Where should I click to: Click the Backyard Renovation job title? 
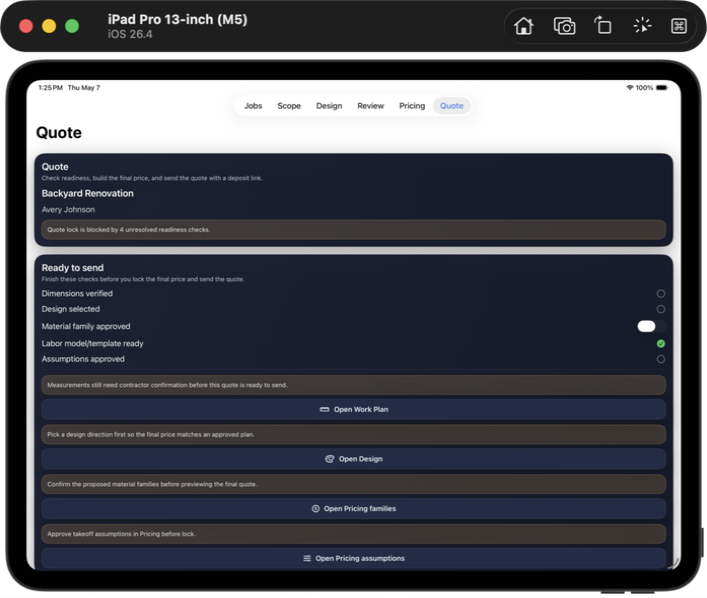click(x=87, y=193)
